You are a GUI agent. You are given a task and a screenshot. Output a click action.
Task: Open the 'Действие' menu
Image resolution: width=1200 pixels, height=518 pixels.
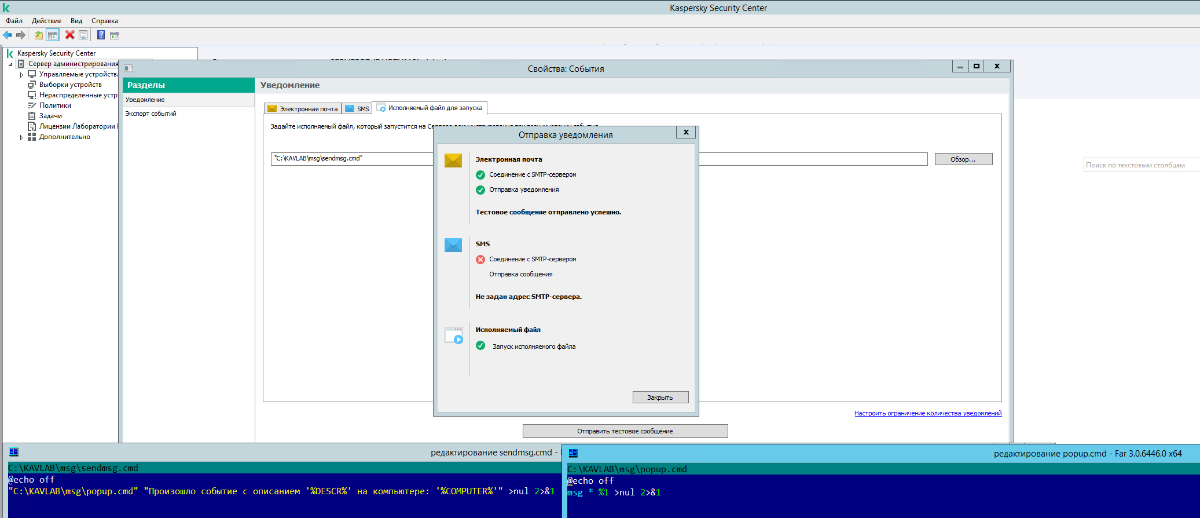46,20
